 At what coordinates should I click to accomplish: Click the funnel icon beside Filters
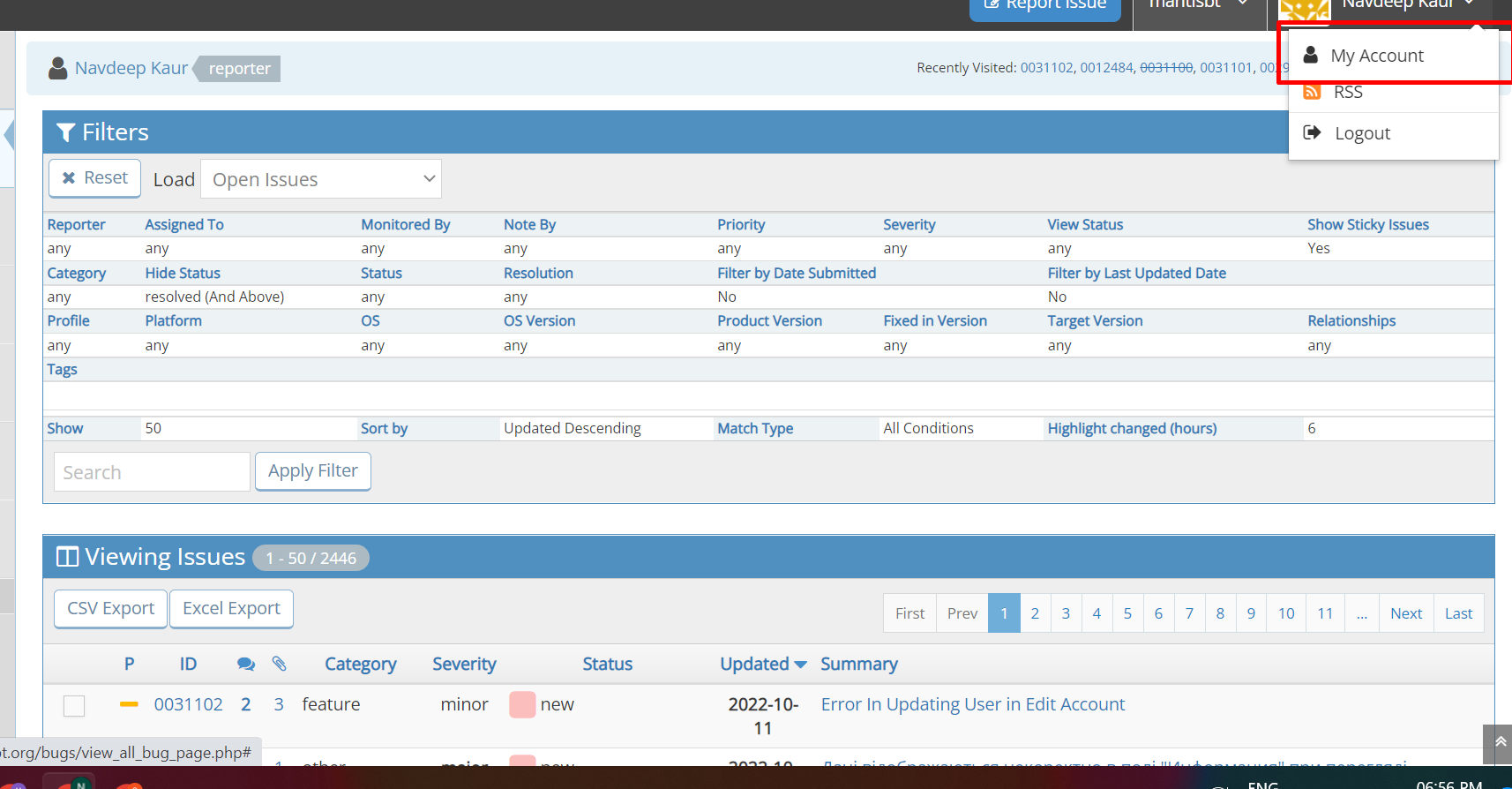(x=65, y=132)
